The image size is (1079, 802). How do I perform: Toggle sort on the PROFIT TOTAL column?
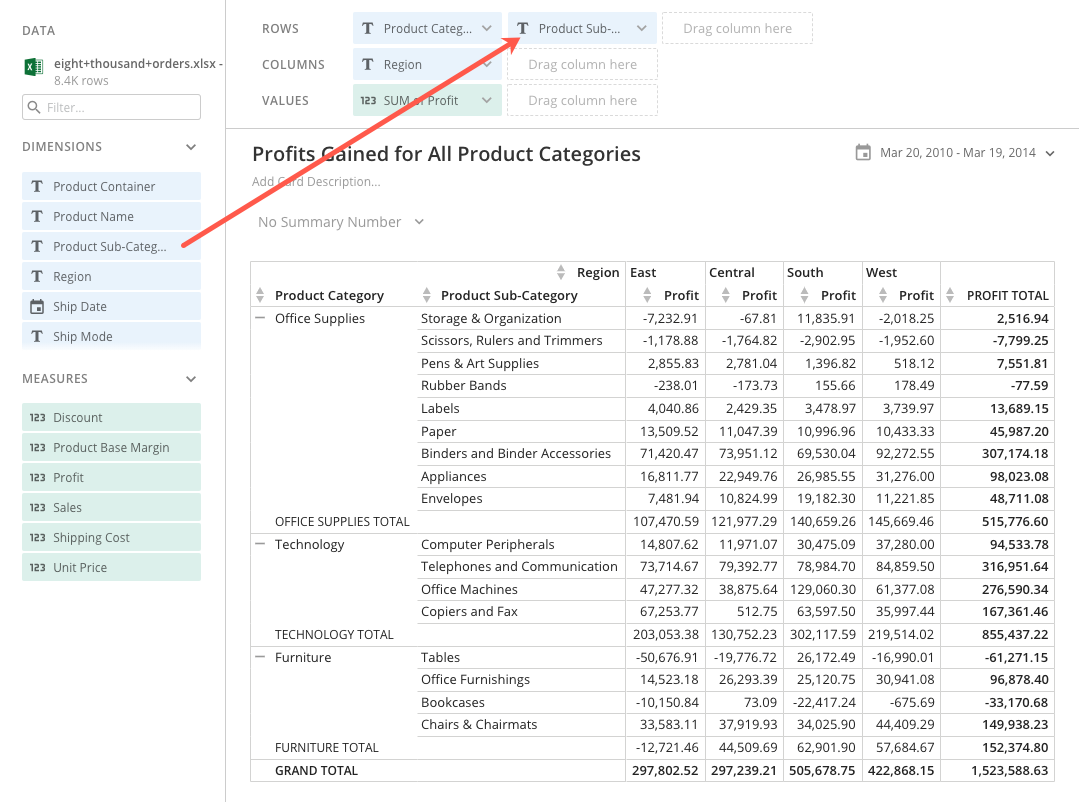pos(952,294)
